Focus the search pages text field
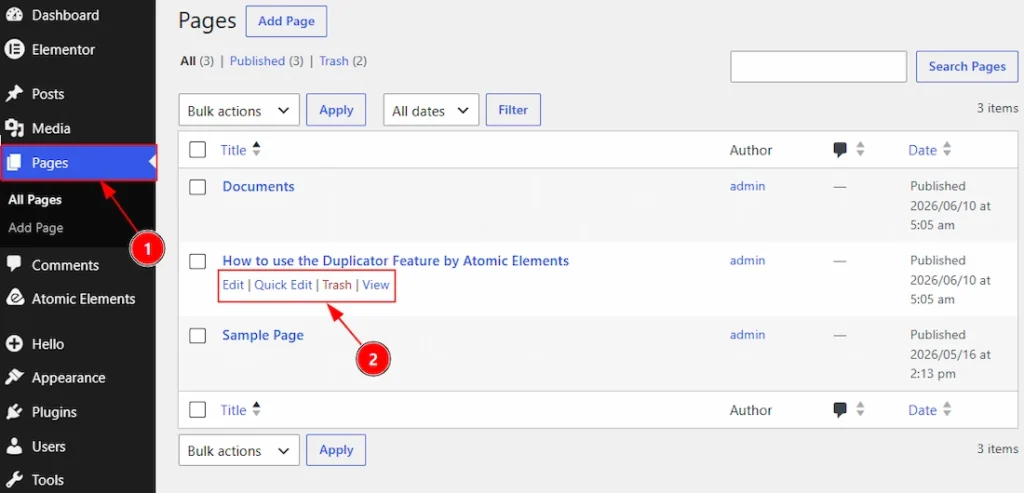1024x493 pixels. click(x=818, y=67)
